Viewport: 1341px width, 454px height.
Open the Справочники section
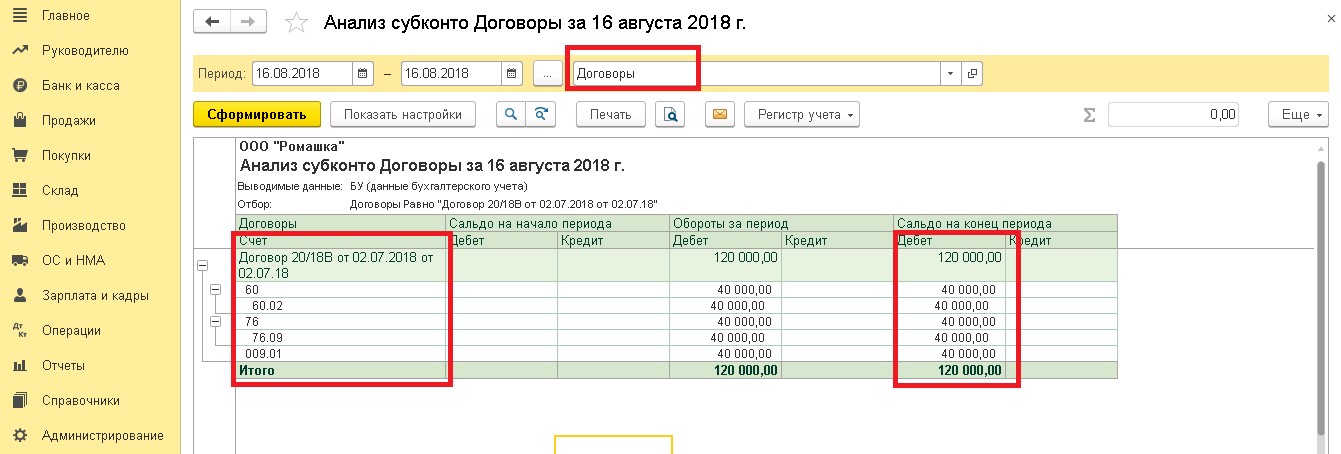pyautogui.click(x=81, y=400)
